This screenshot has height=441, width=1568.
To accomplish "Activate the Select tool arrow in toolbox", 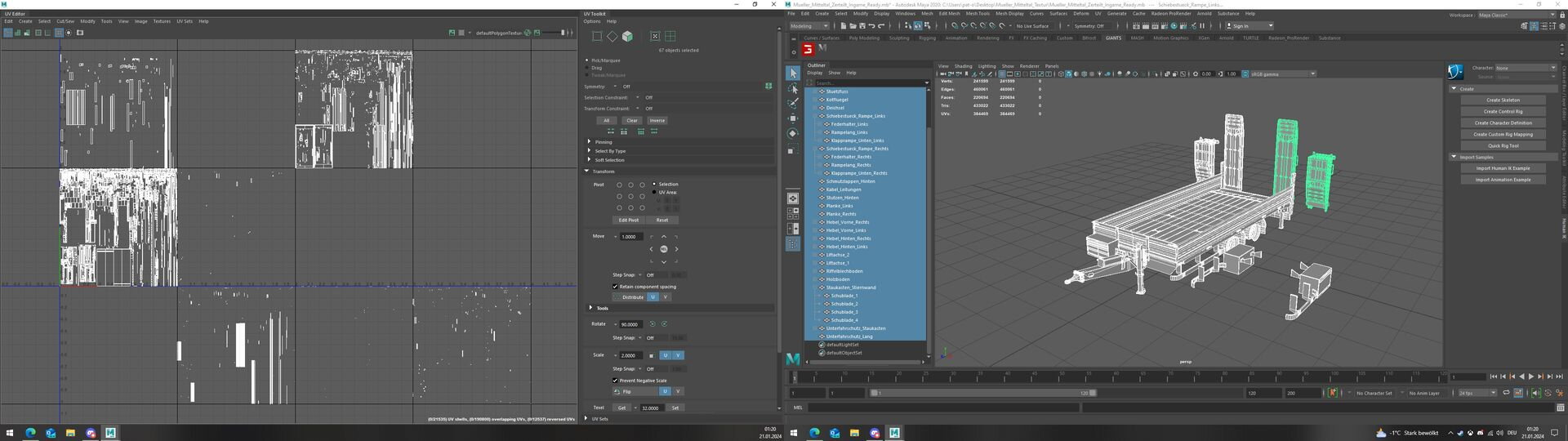I will pos(793,73).
